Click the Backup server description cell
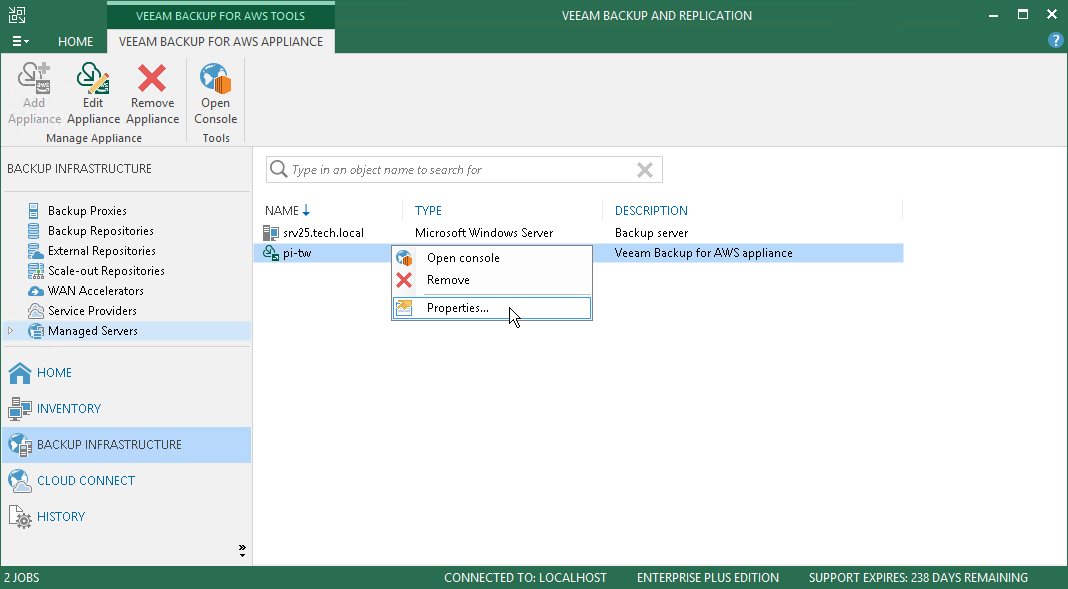 (651, 233)
